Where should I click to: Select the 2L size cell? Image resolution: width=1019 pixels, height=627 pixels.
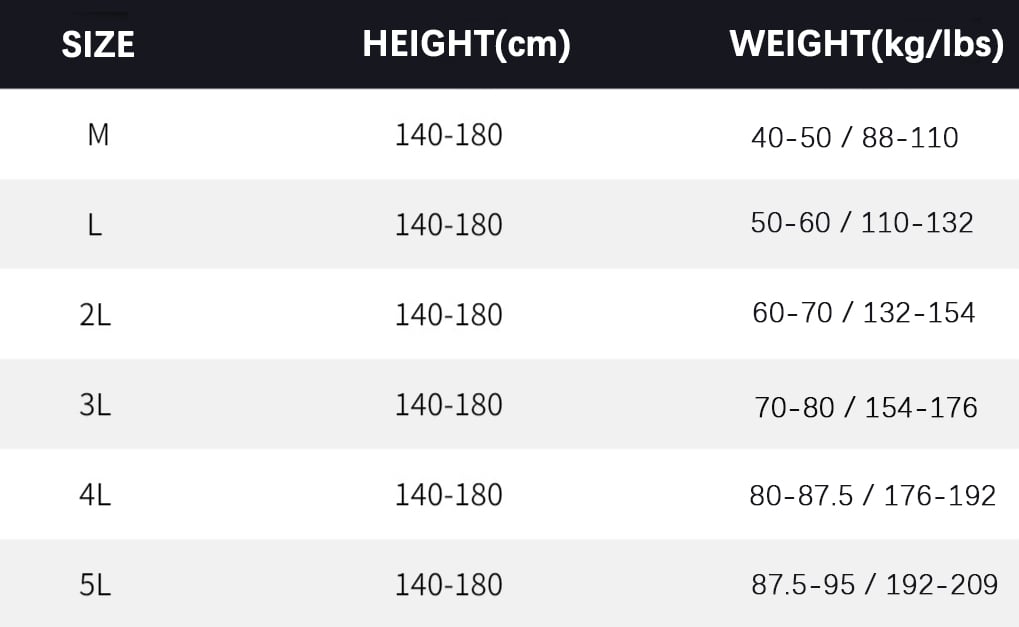95,315
